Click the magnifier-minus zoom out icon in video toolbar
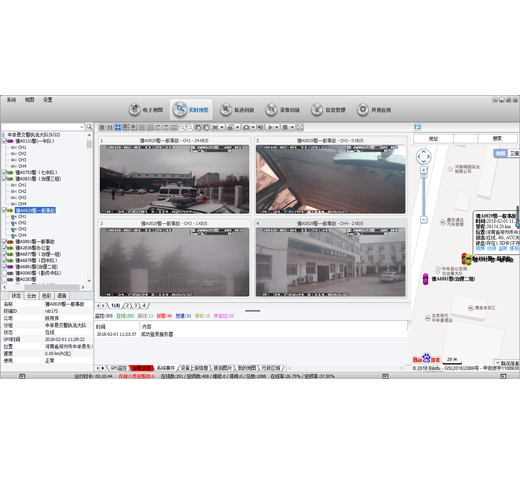The height and width of the screenshot is (480, 520). 190,127
